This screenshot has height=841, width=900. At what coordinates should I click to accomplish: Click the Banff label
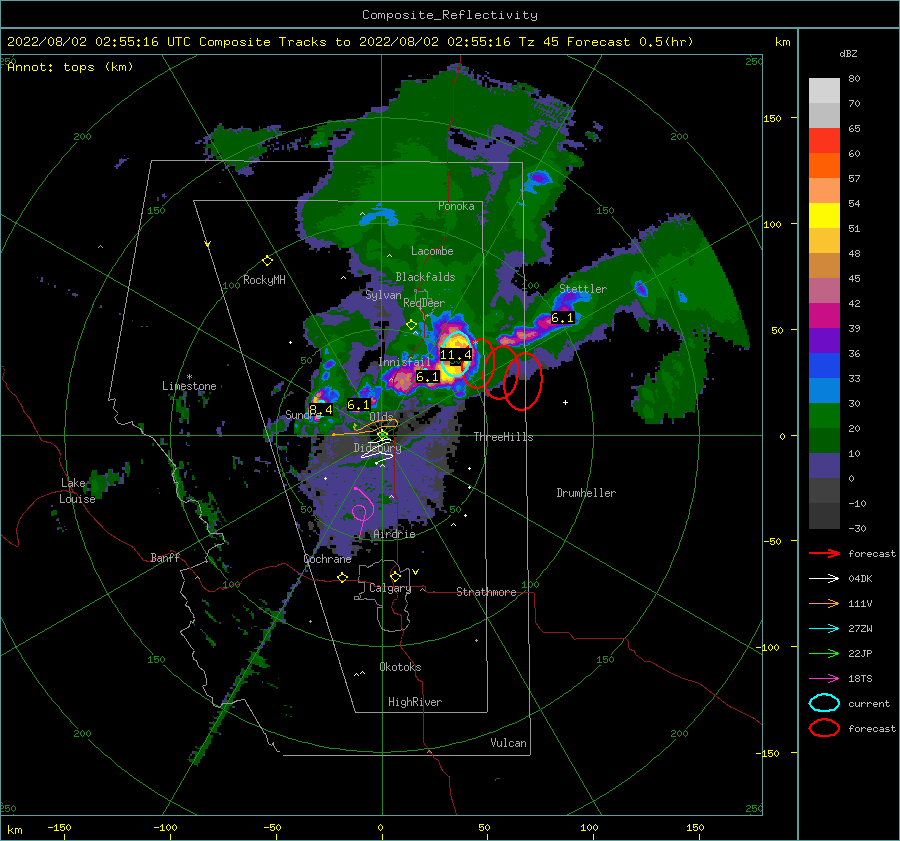(165, 557)
